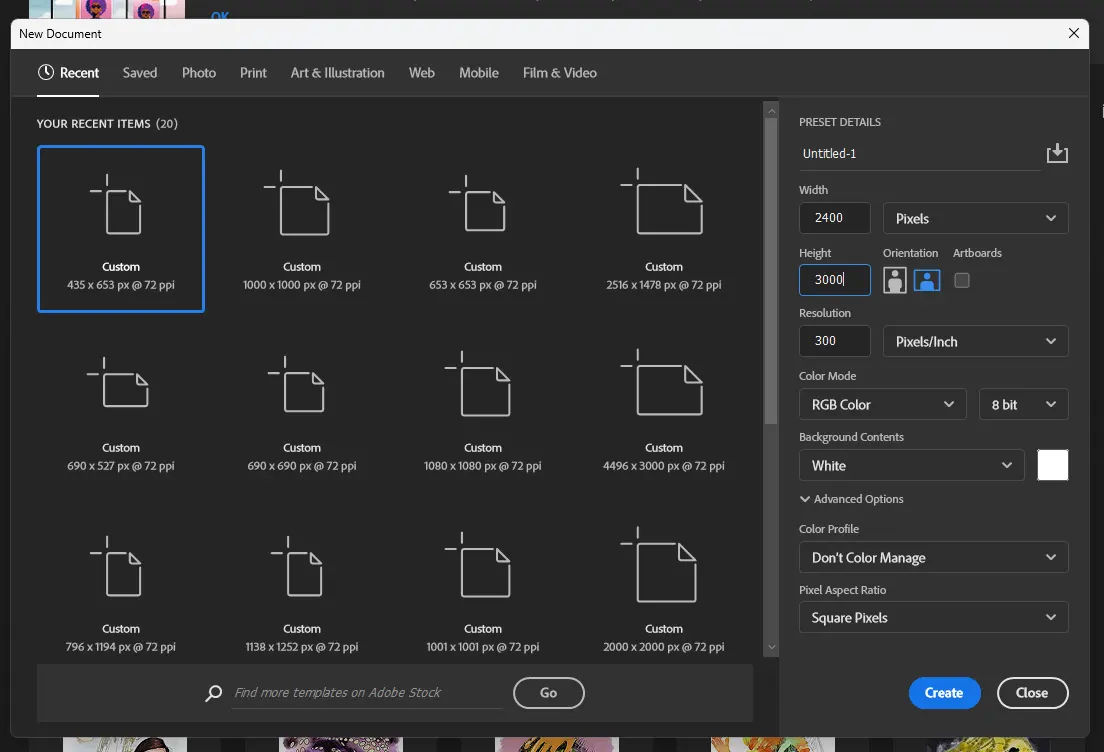Collapse the Advanced Options section
Image resolution: width=1104 pixels, height=752 pixels.
point(851,499)
